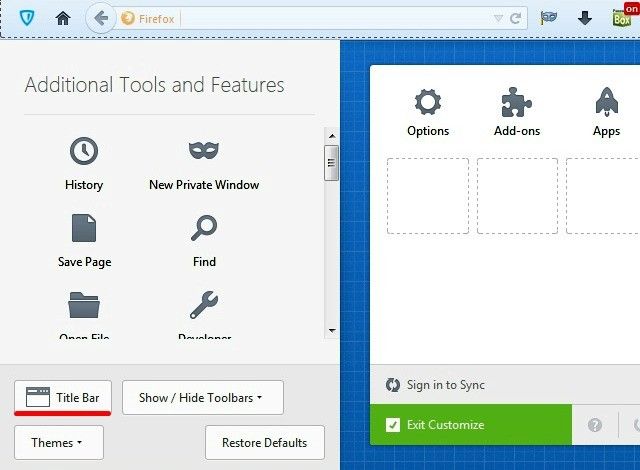Click the scrollbar thumb in tools list
Viewport: 640px width, 470px height.
(331, 163)
